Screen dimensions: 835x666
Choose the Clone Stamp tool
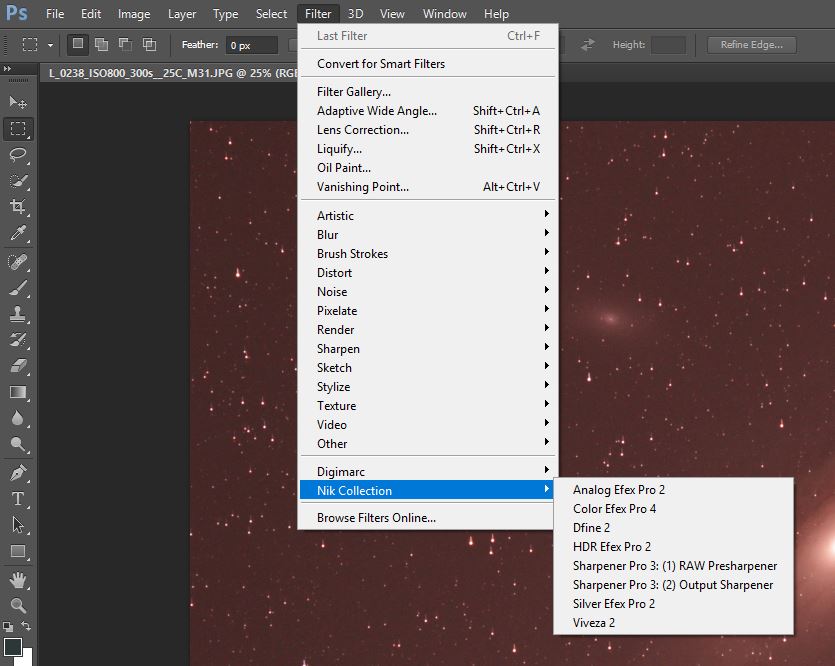(x=18, y=314)
